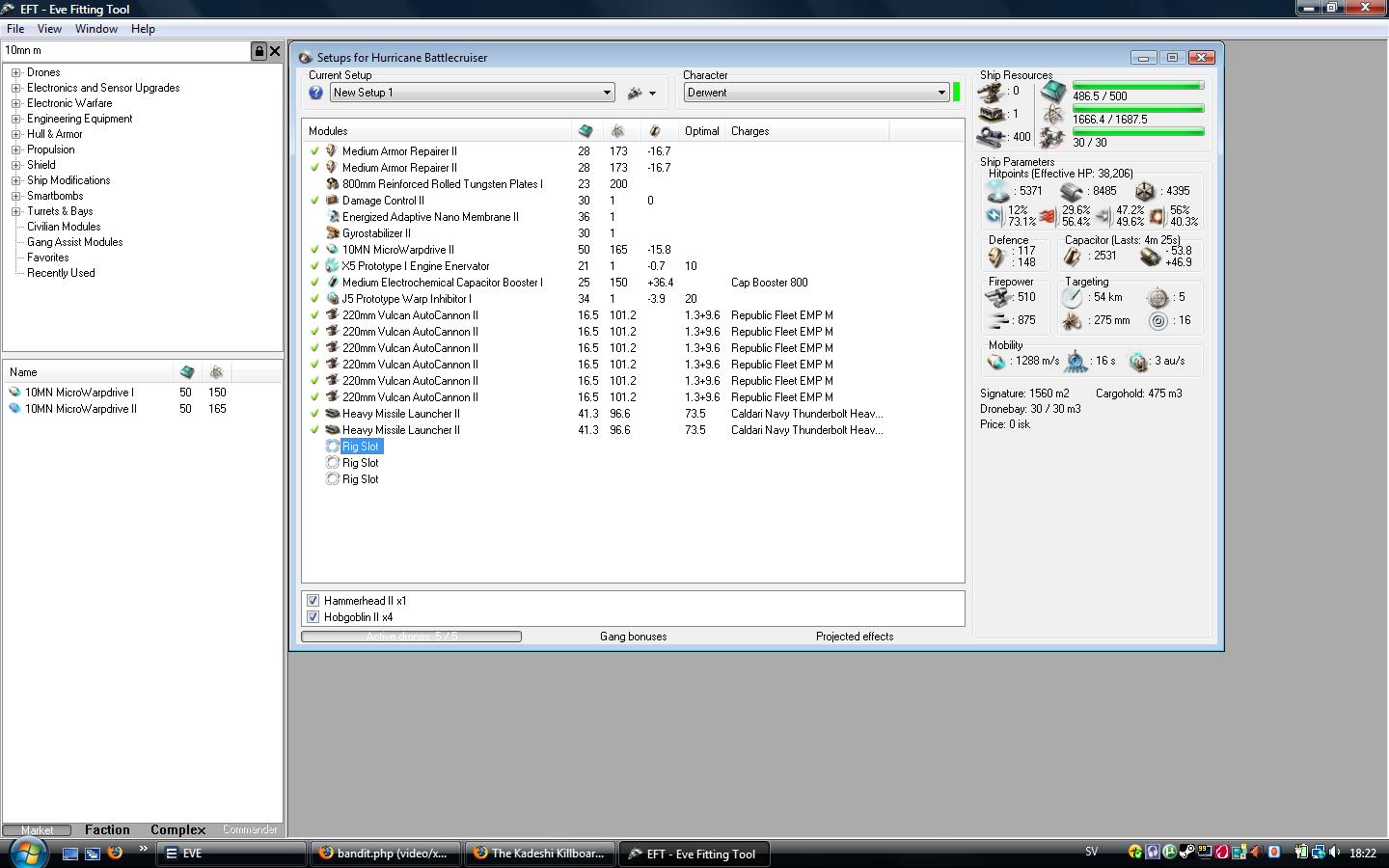The image size is (1389, 868).
Task: Select Favorites in the module tree
Action: 48,258
